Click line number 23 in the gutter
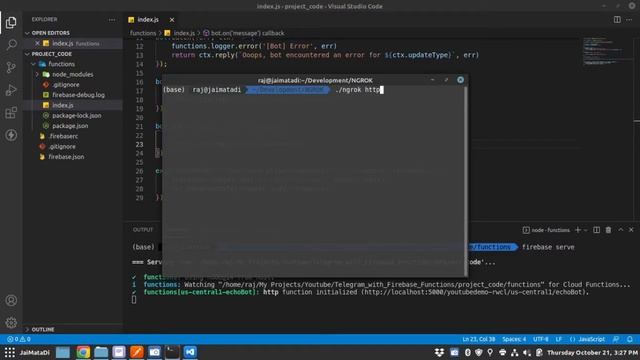640x360 pixels. (140, 144)
